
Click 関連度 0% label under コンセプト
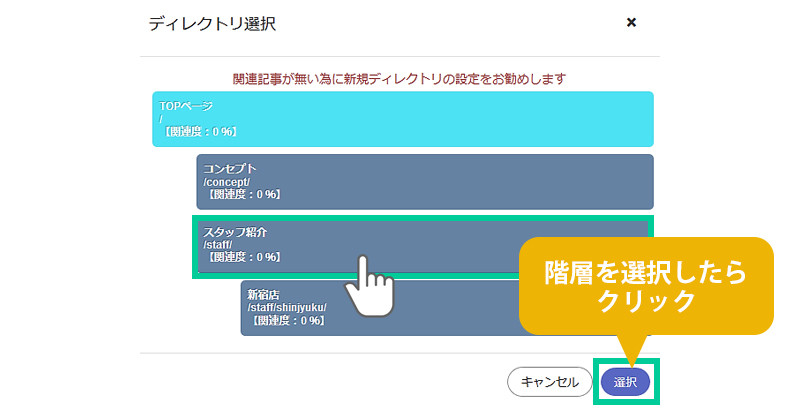tap(242, 195)
